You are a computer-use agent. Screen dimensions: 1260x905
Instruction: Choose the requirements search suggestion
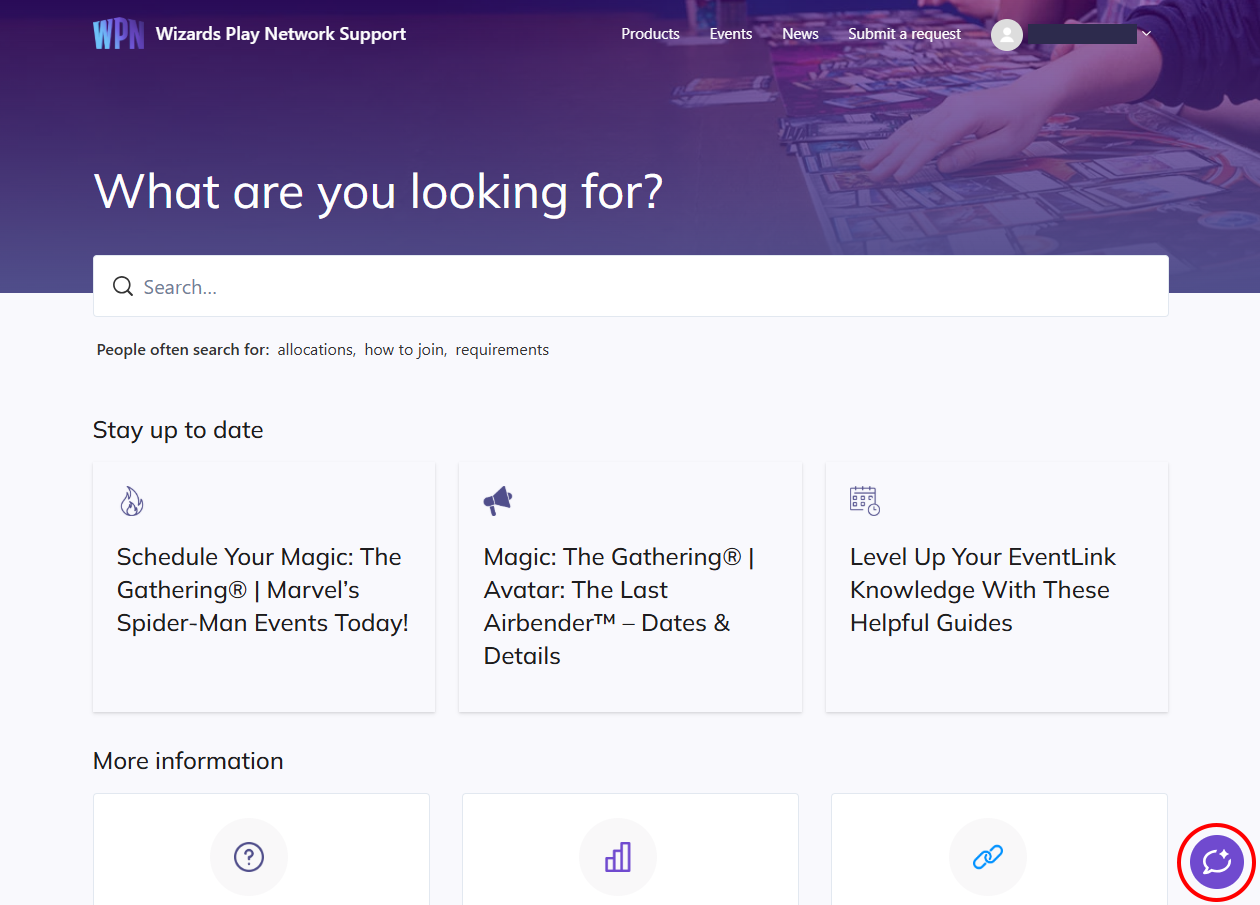(502, 350)
